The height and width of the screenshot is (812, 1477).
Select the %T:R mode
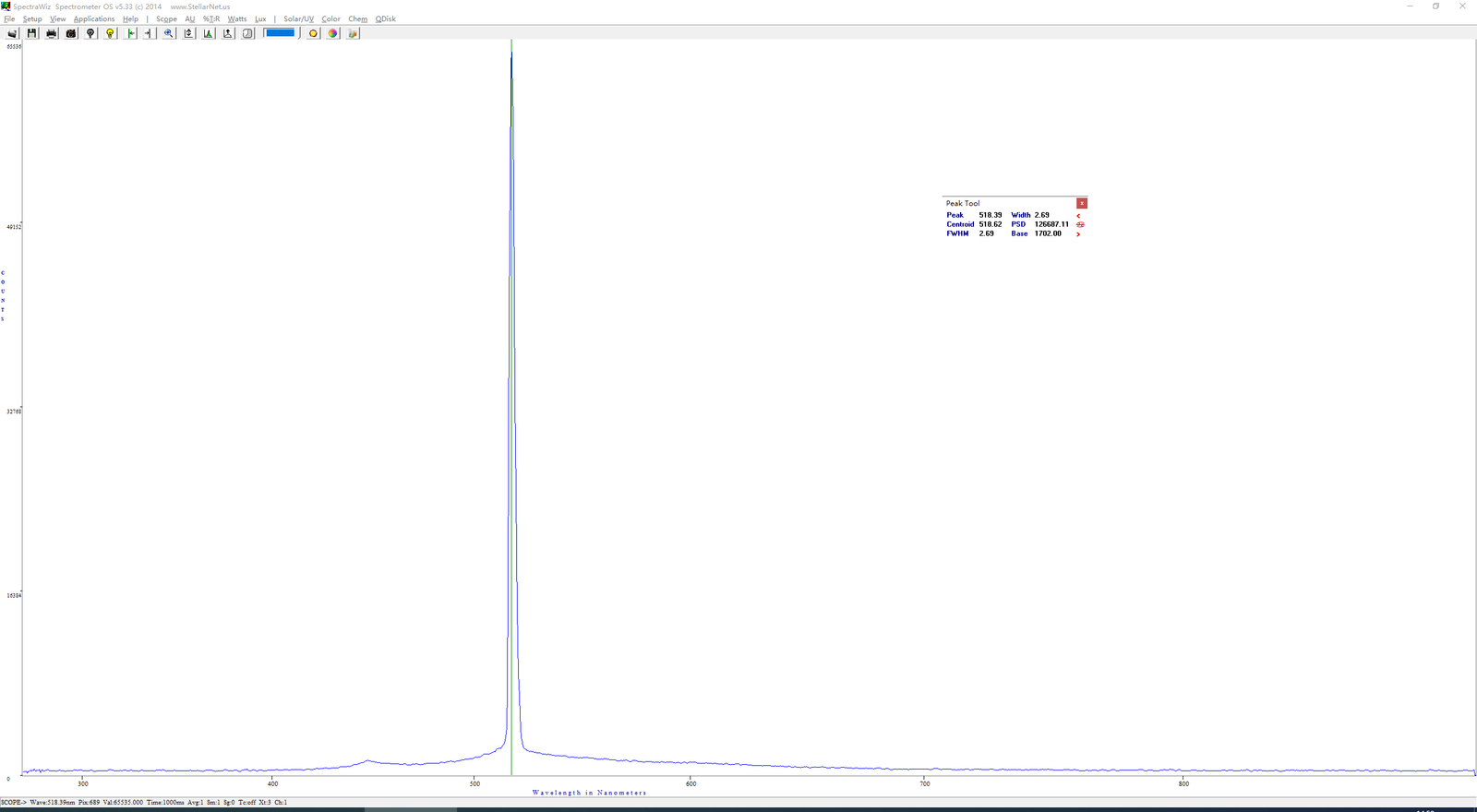click(211, 18)
